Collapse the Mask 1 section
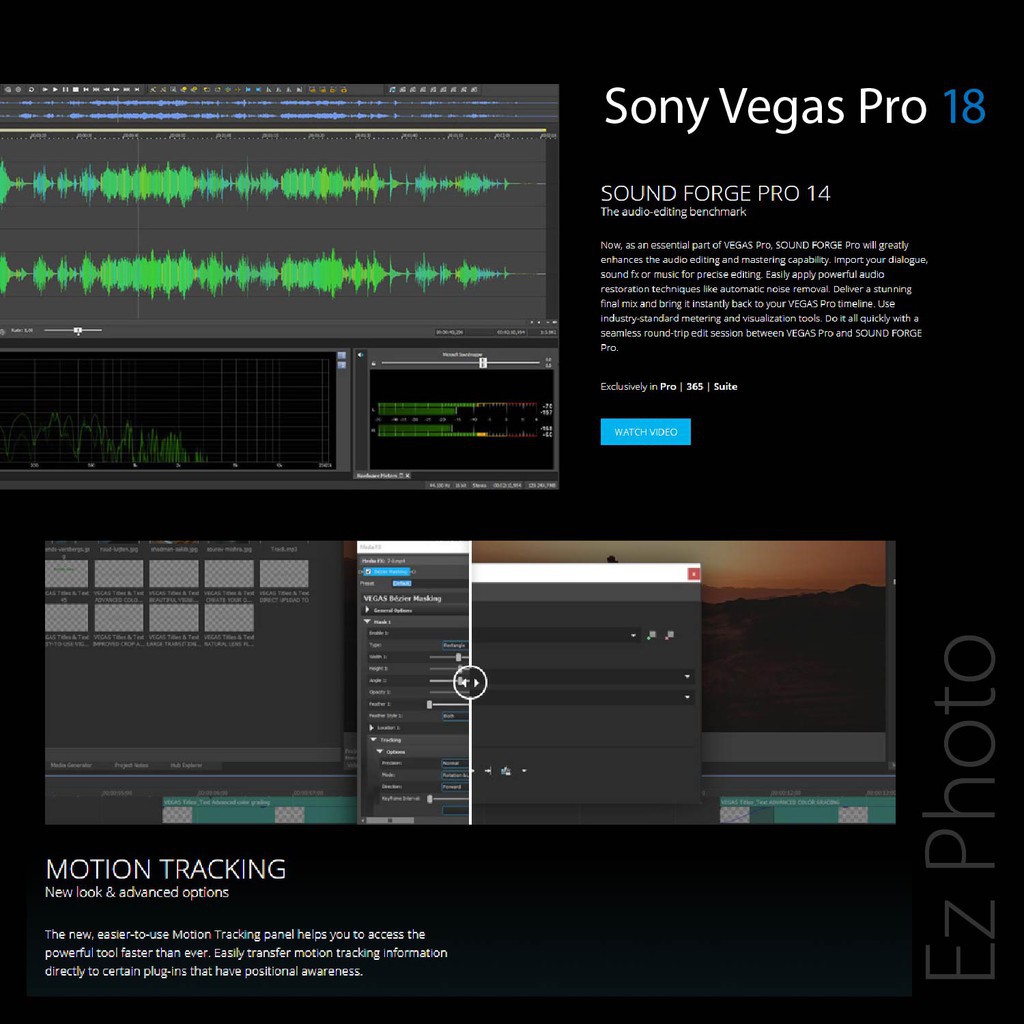The width and height of the screenshot is (1024, 1024). coord(367,622)
